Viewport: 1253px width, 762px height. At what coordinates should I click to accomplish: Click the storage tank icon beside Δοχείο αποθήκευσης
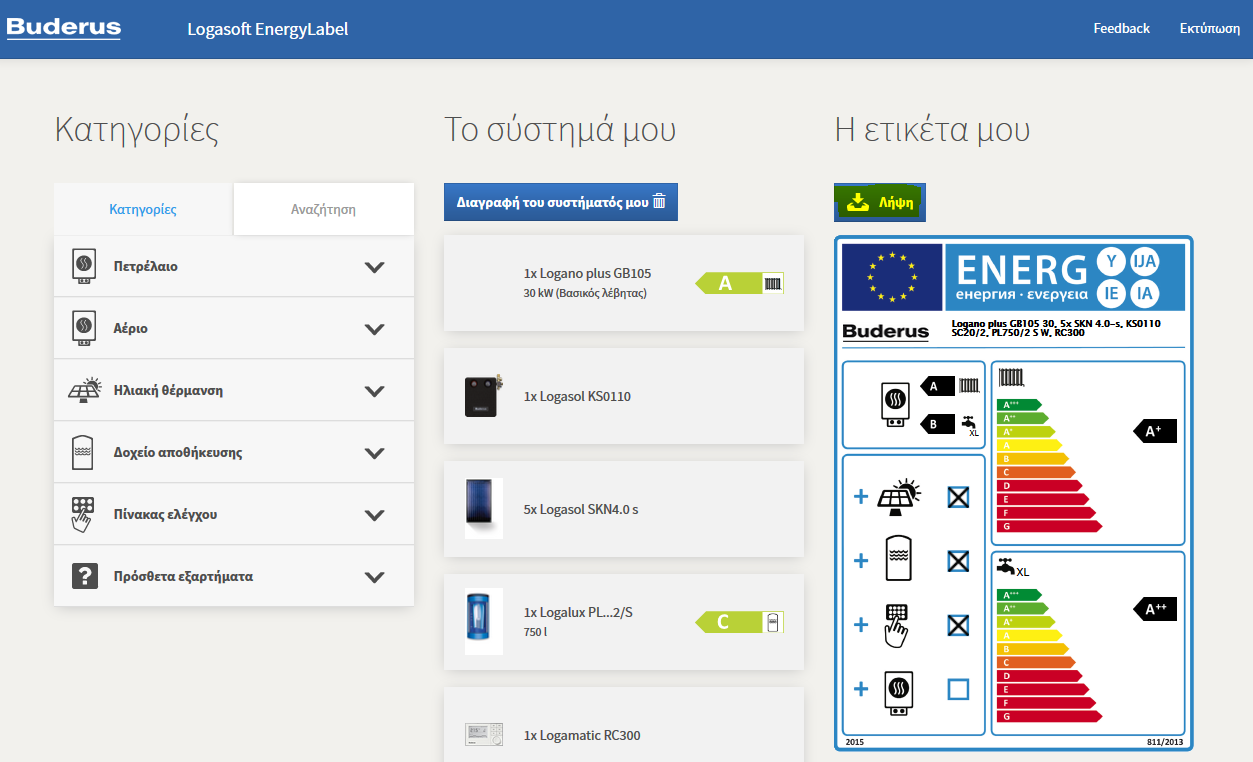coord(84,452)
